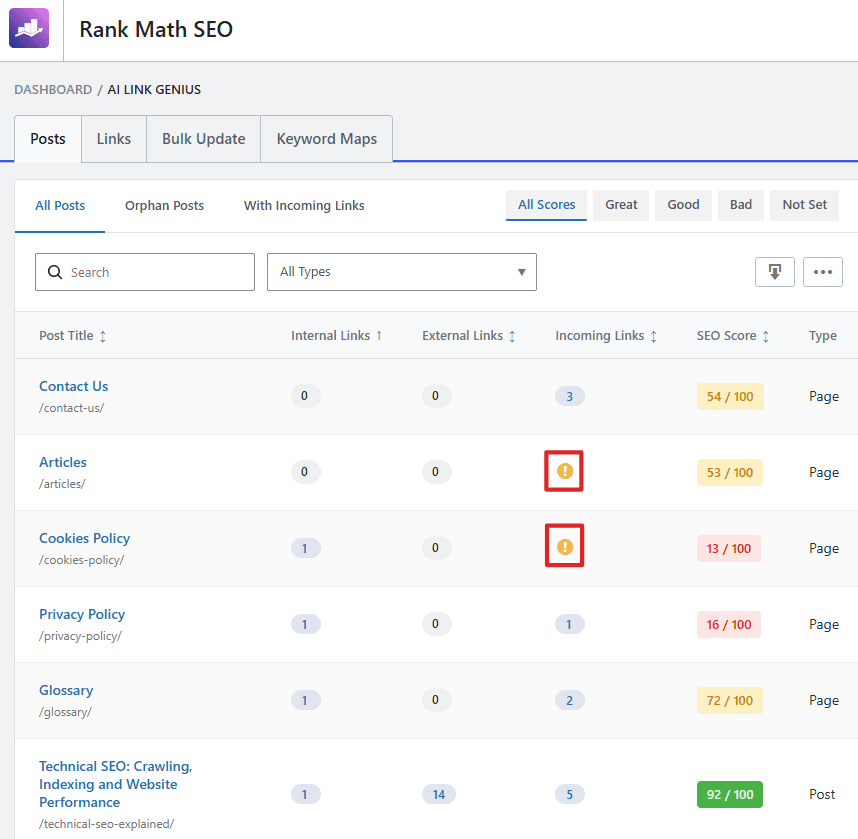
Task: Click the /glossary/ URL text
Action: 65,713
